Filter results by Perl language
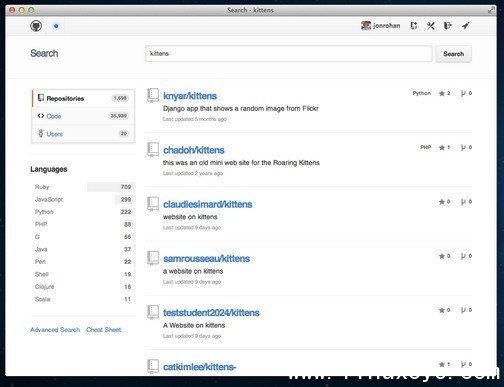The height and width of the screenshot is (387, 504). (x=83, y=262)
